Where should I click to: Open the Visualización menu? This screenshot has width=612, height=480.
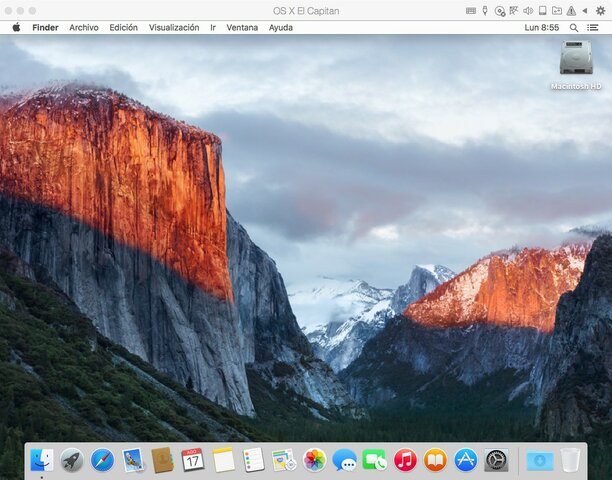coord(174,28)
